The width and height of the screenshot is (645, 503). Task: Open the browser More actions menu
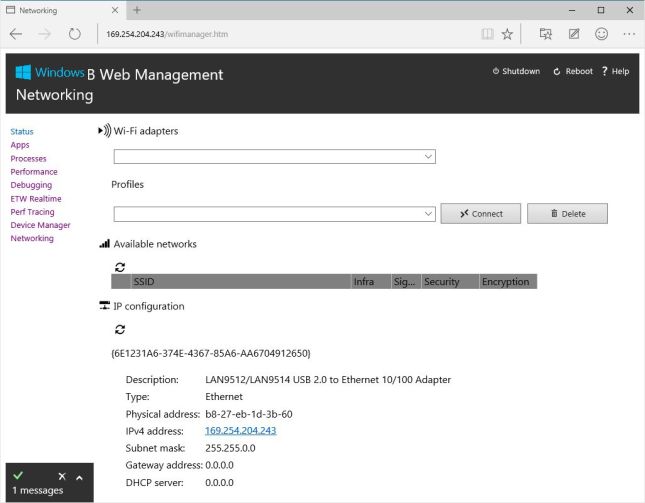pyautogui.click(x=629, y=34)
